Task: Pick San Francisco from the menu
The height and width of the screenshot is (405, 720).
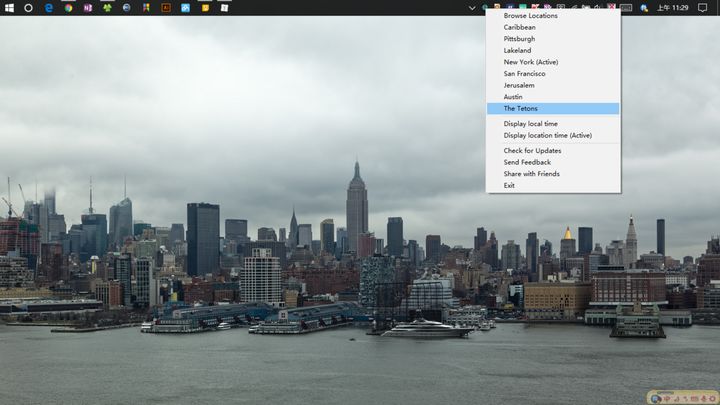Action: pyautogui.click(x=524, y=73)
